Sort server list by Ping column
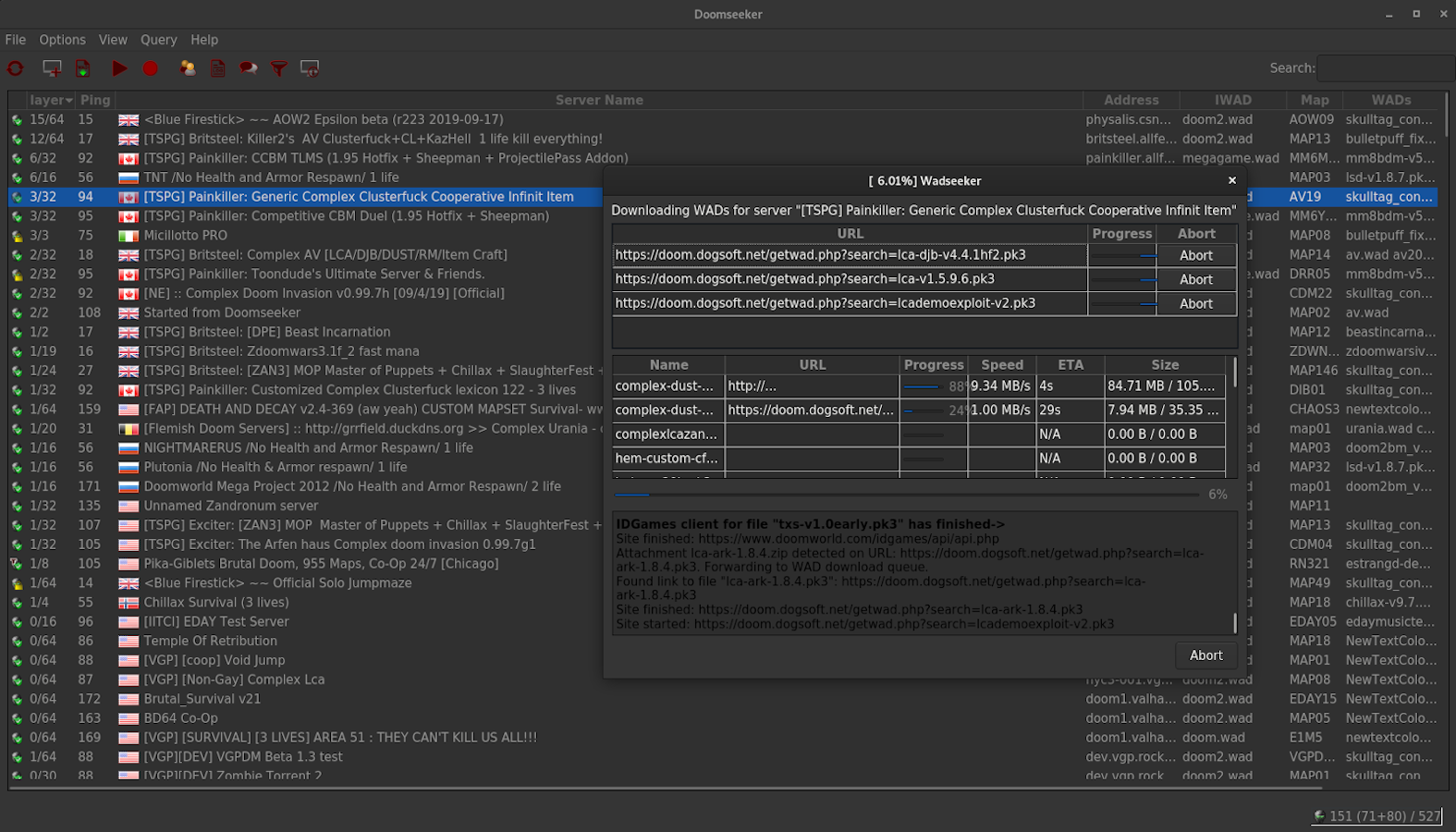The image size is (1456, 832). click(x=95, y=100)
